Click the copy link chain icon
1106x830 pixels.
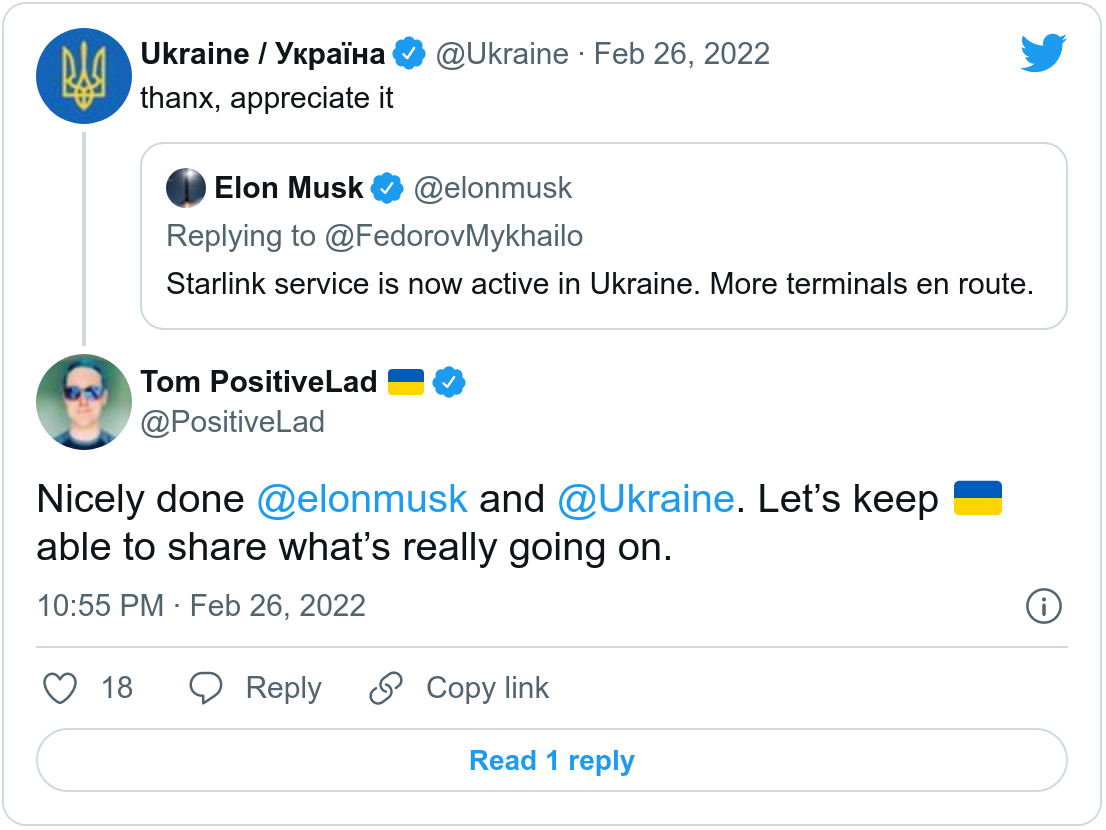click(385, 688)
